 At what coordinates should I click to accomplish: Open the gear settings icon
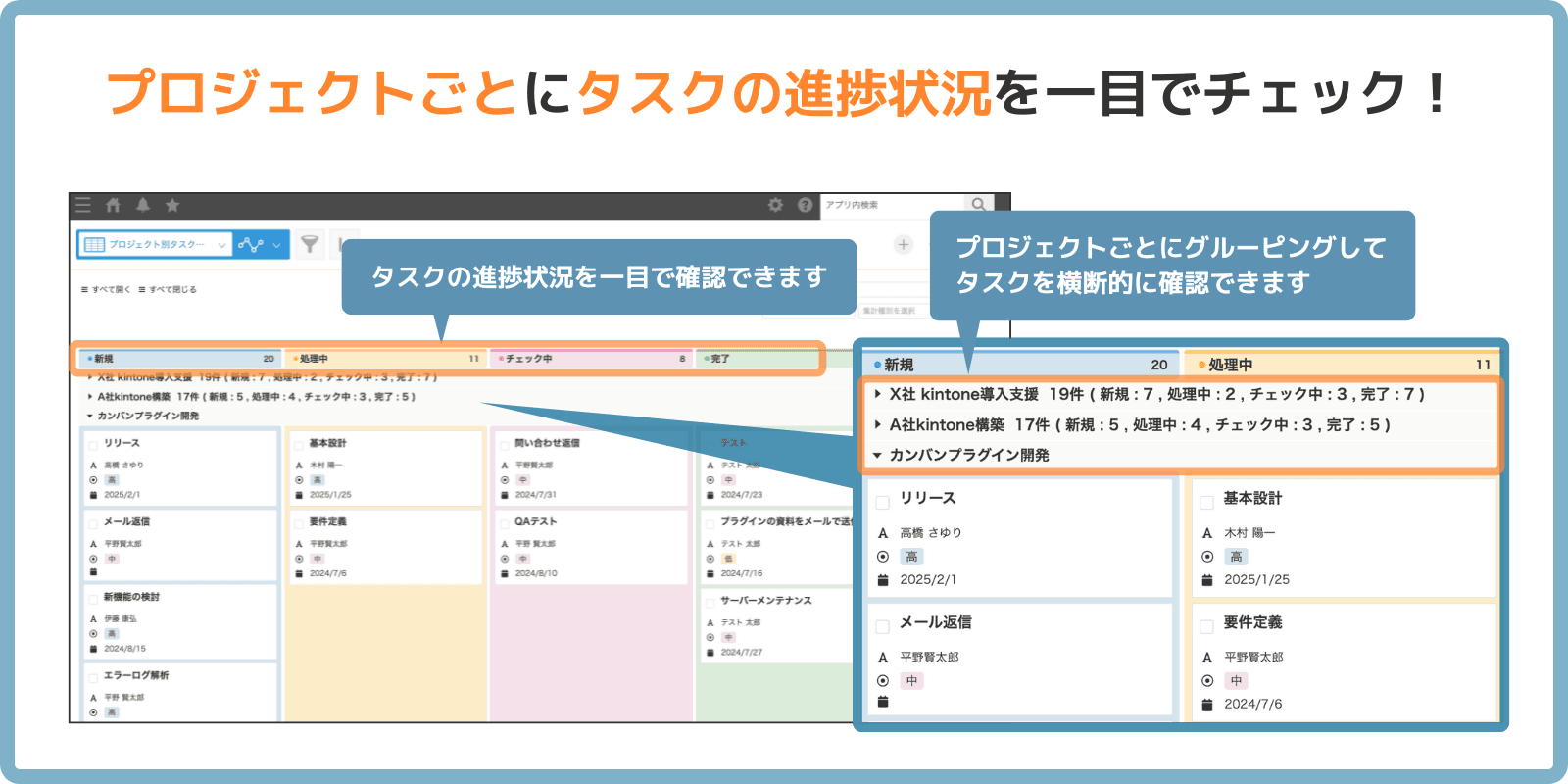tap(775, 205)
